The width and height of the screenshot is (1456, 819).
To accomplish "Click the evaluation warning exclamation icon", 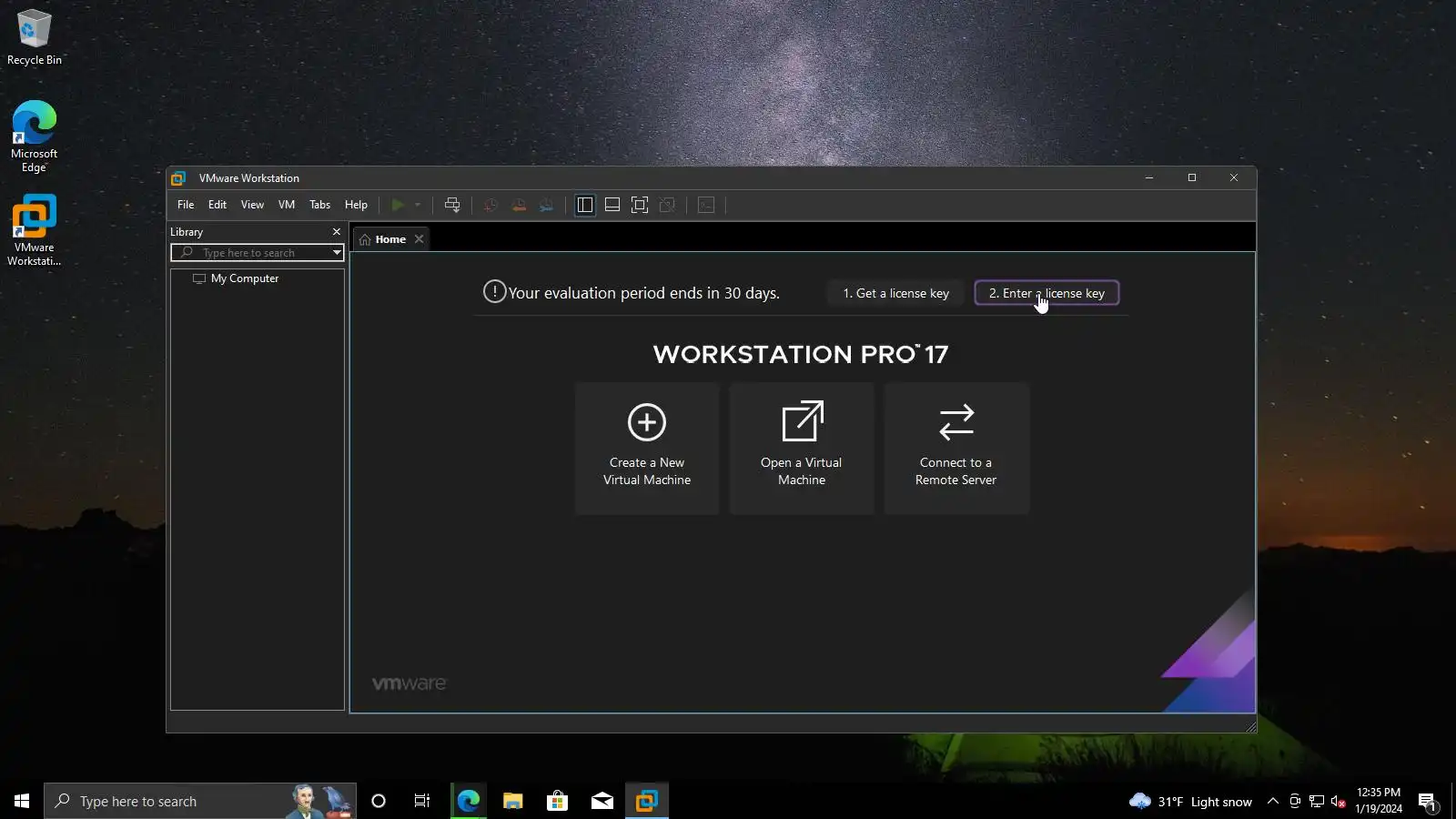I will [494, 292].
